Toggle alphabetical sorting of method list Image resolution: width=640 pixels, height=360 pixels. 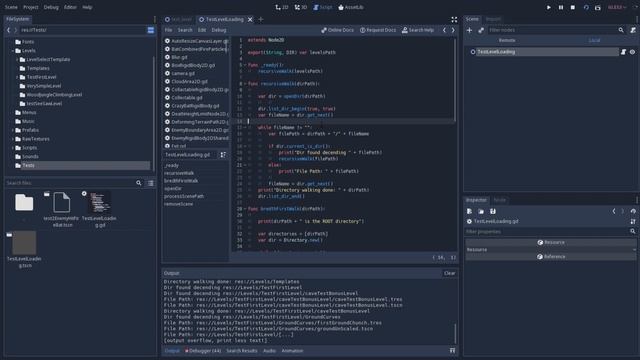point(223,155)
